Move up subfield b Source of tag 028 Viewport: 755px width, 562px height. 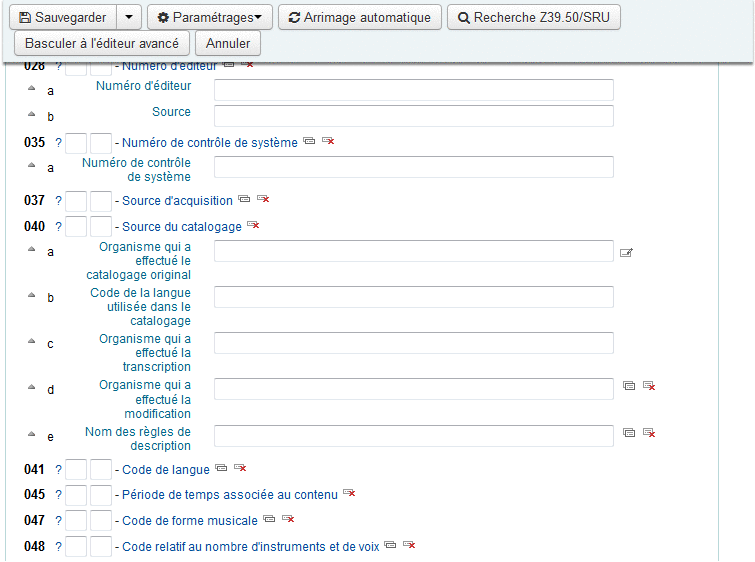point(31,114)
